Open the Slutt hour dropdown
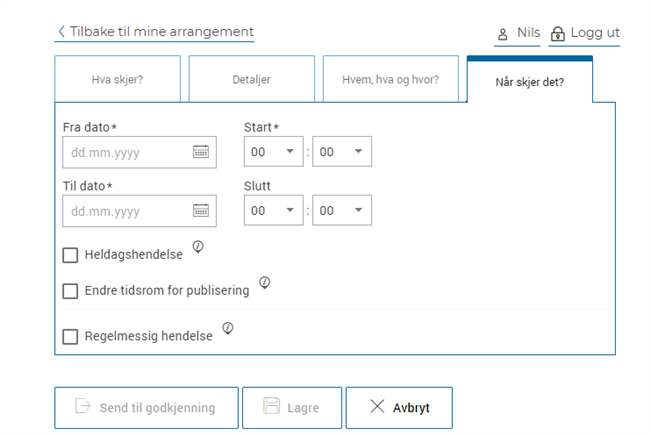The width and height of the screenshot is (650, 435). click(x=273, y=210)
